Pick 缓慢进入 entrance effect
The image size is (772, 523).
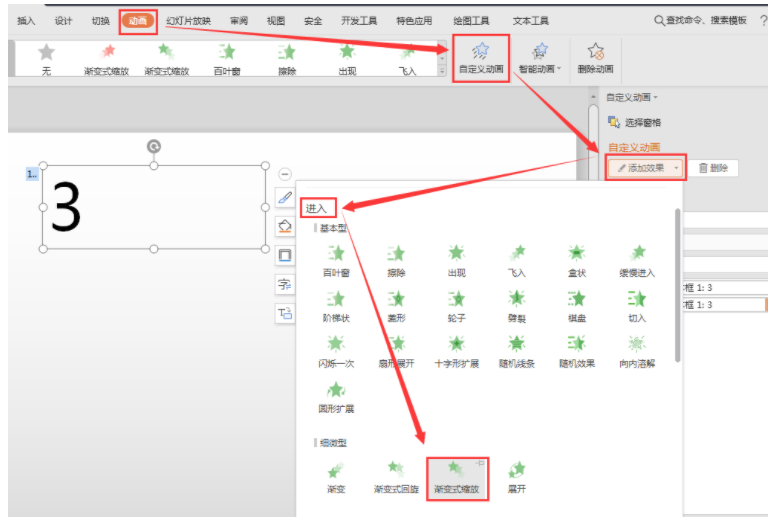[x=637, y=261]
